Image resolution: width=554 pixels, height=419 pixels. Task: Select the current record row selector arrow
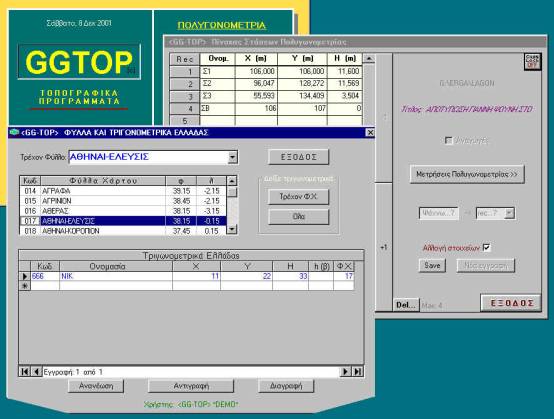(x=25, y=276)
